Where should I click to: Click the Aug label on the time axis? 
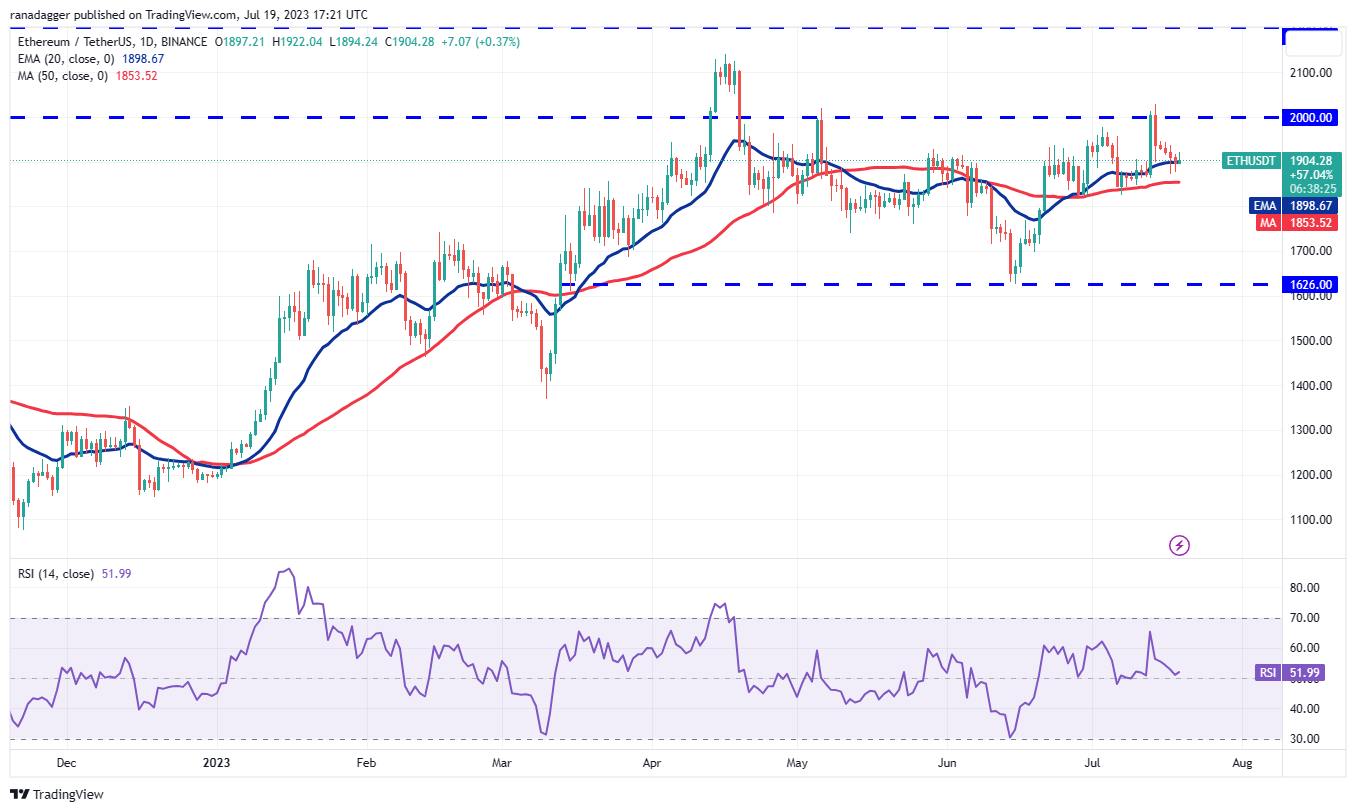[1242, 762]
